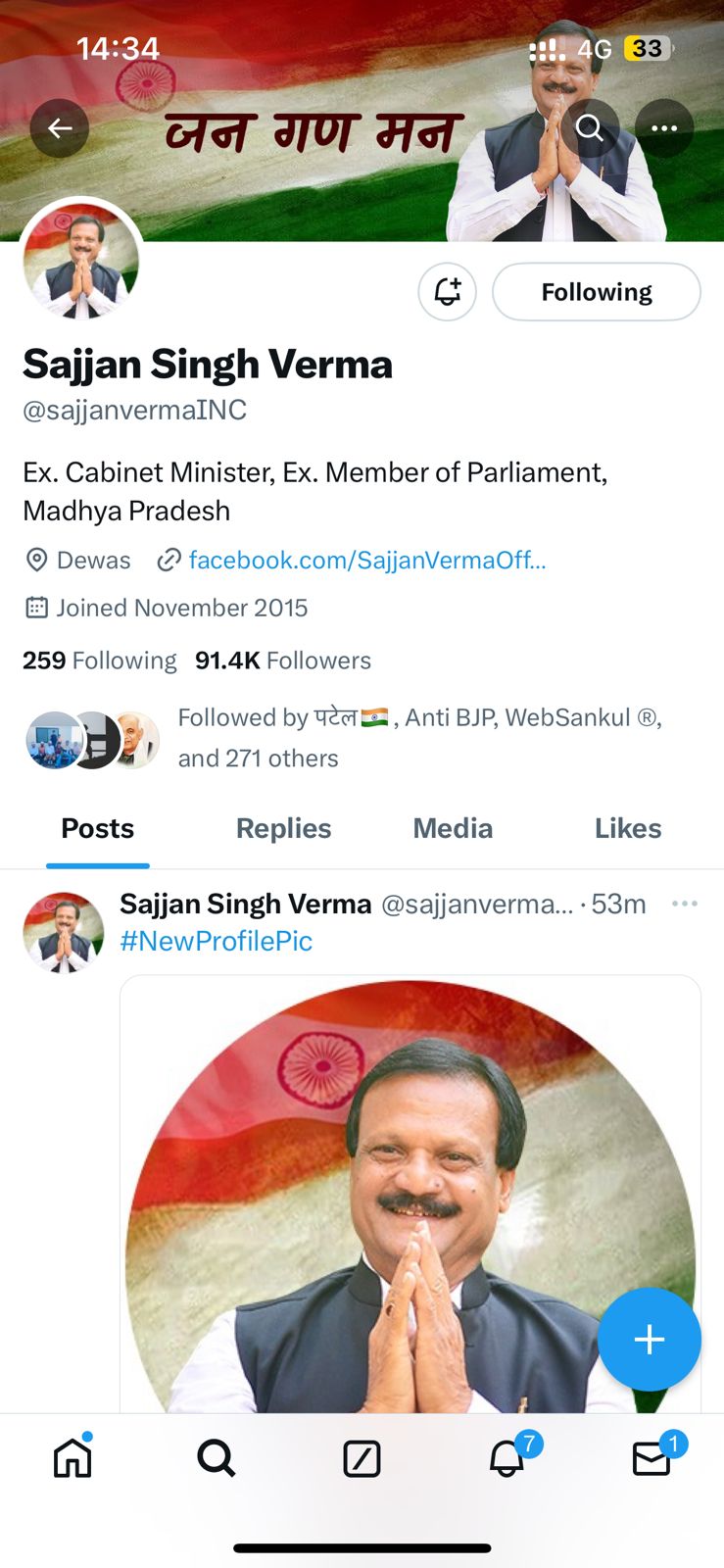Expand the post's three-dot options
Image resolution: width=724 pixels, height=1568 pixels.
pyautogui.click(x=685, y=904)
